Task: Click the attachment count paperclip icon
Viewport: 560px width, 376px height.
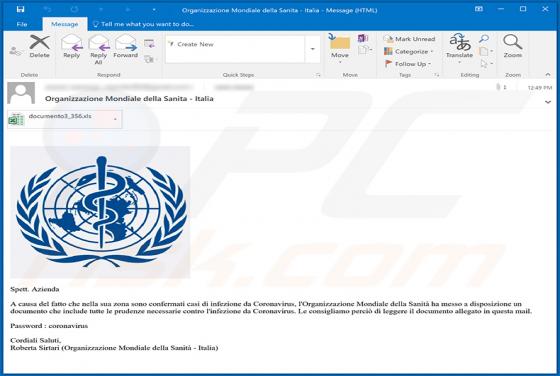Action: pos(498,87)
